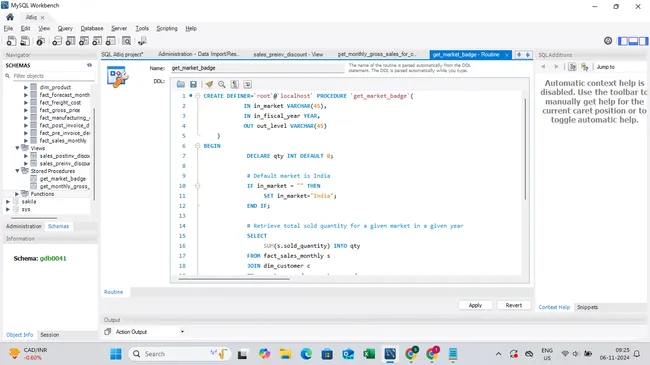
Task: Click the Filter objects search field
Action: tap(53, 76)
